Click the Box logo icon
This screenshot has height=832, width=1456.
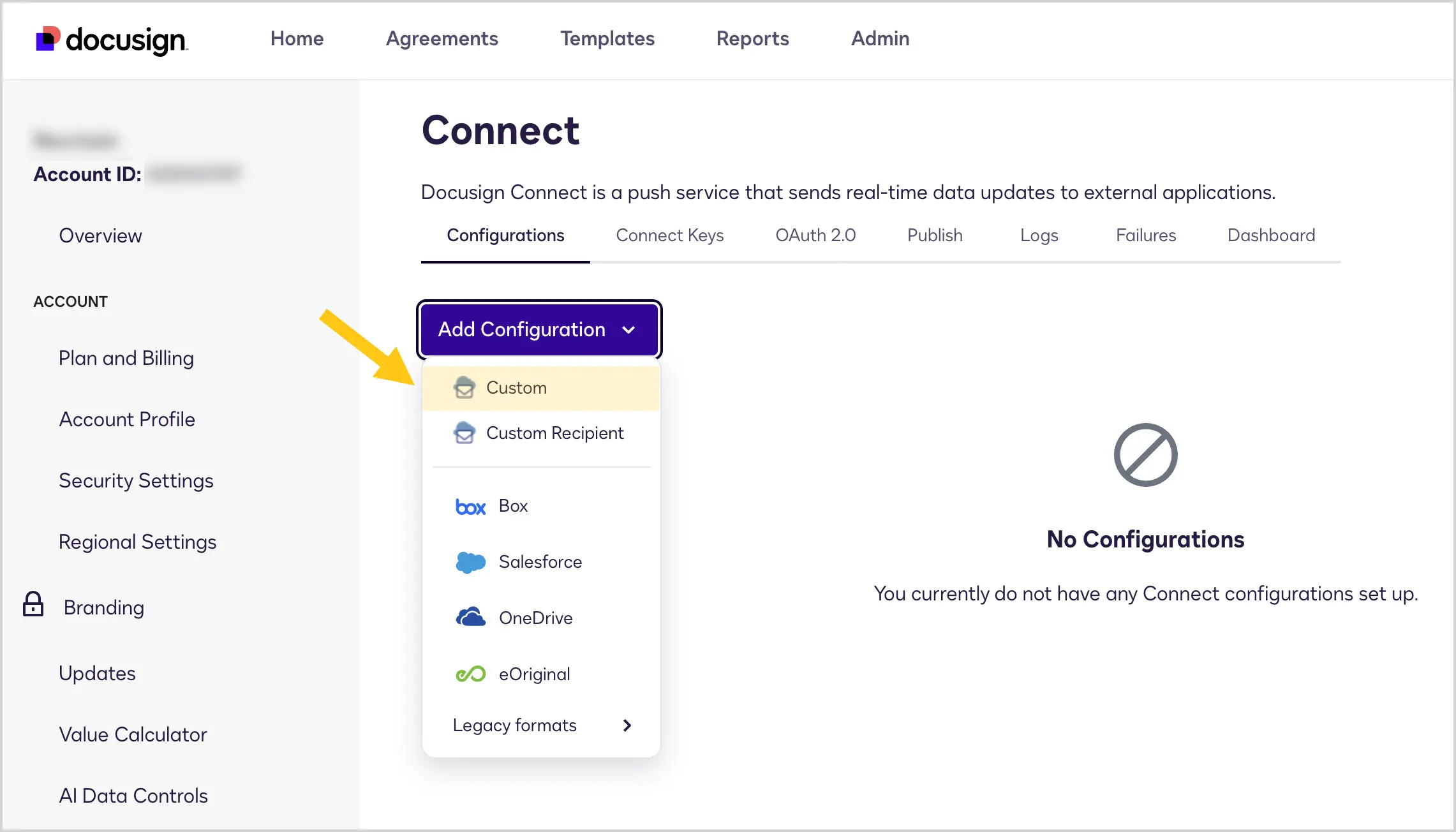pos(471,507)
